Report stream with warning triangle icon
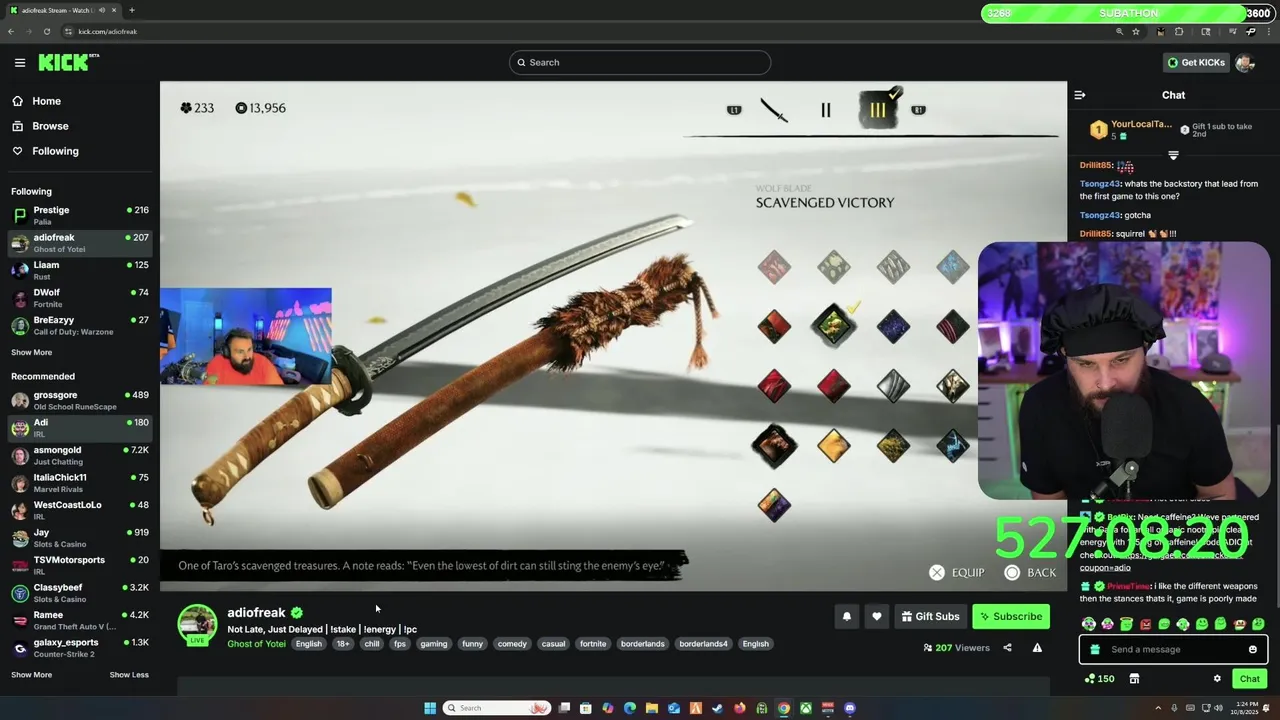 coord(1037,648)
